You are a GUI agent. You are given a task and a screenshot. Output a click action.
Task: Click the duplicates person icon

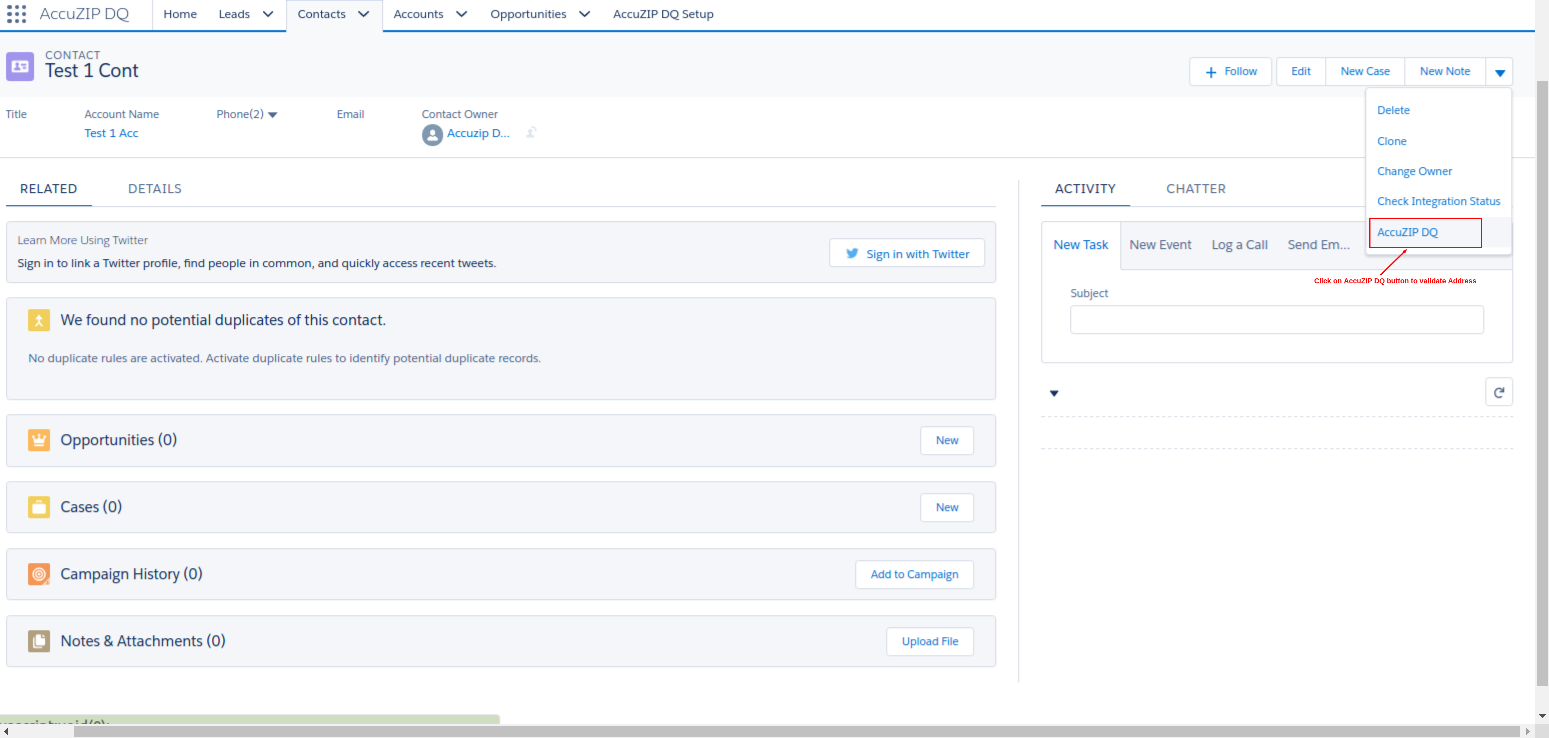(41, 321)
